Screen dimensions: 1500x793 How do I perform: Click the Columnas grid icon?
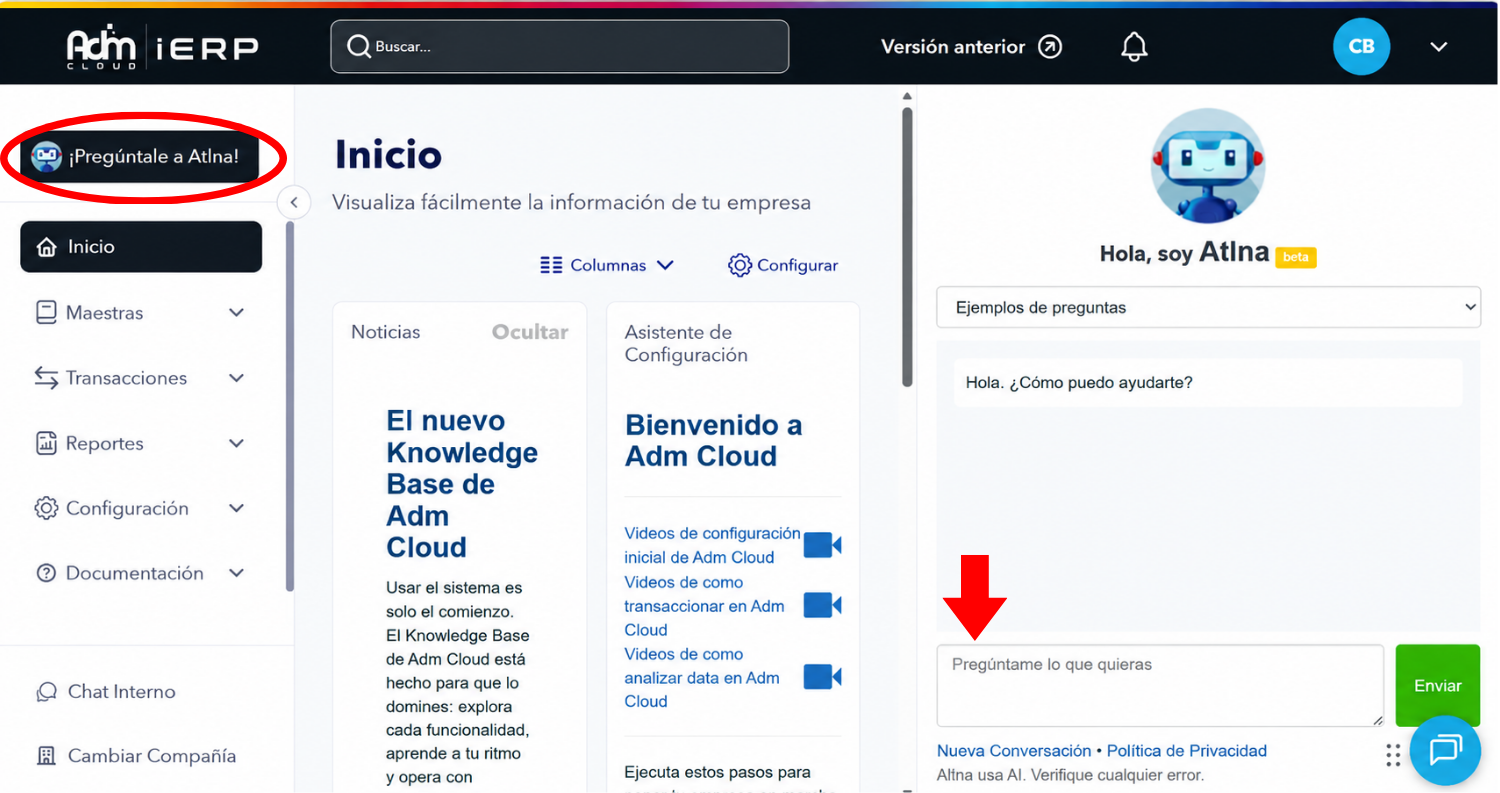(551, 265)
